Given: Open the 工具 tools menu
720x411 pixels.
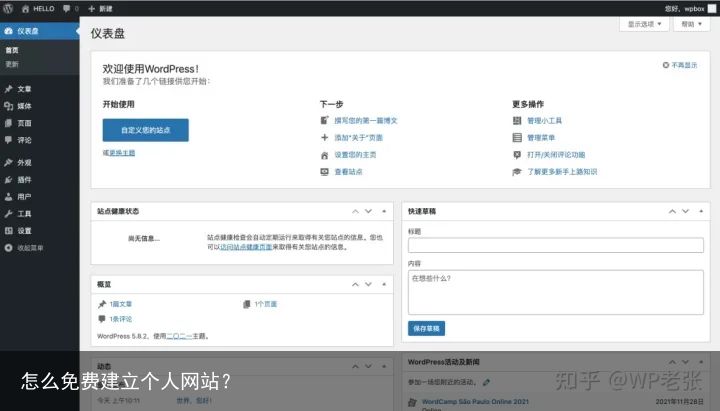Looking at the screenshot, I should point(39,213).
